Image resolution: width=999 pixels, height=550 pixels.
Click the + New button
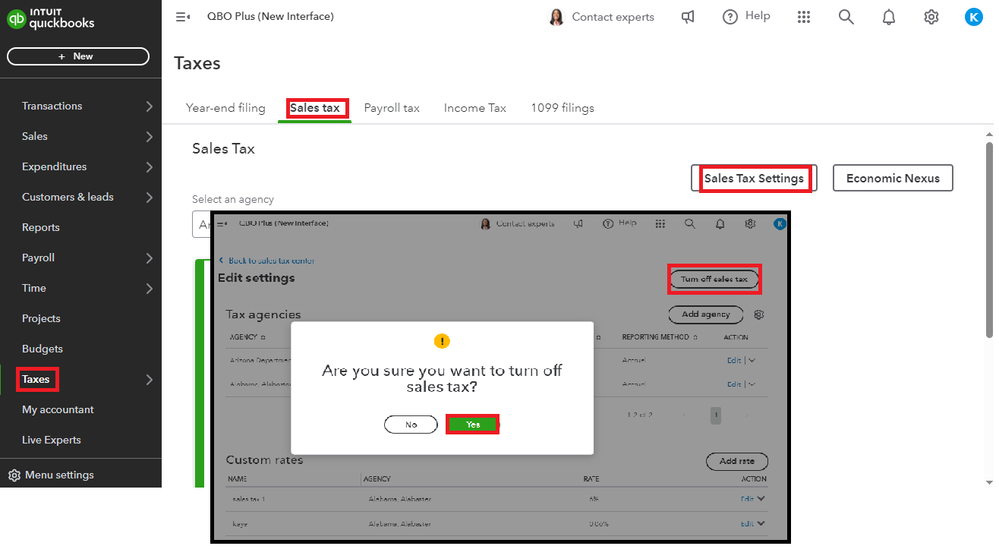tap(78, 56)
